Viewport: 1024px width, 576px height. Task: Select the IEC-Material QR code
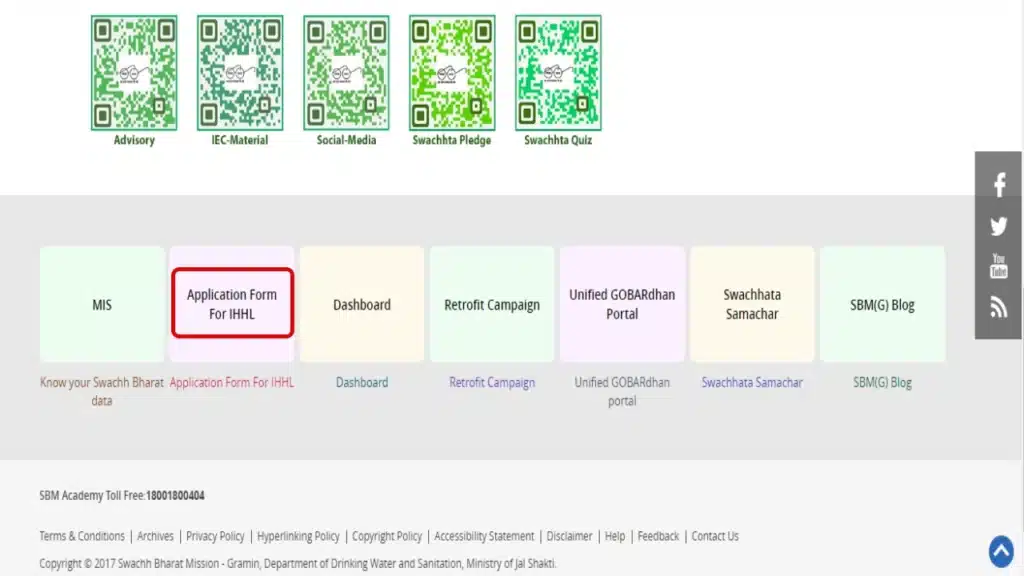coord(240,72)
